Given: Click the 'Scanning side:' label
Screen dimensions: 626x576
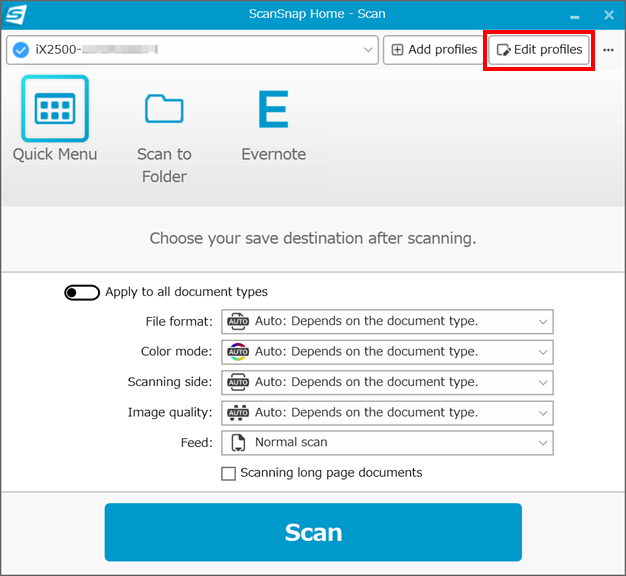Looking at the screenshot, I should (170, 382).
